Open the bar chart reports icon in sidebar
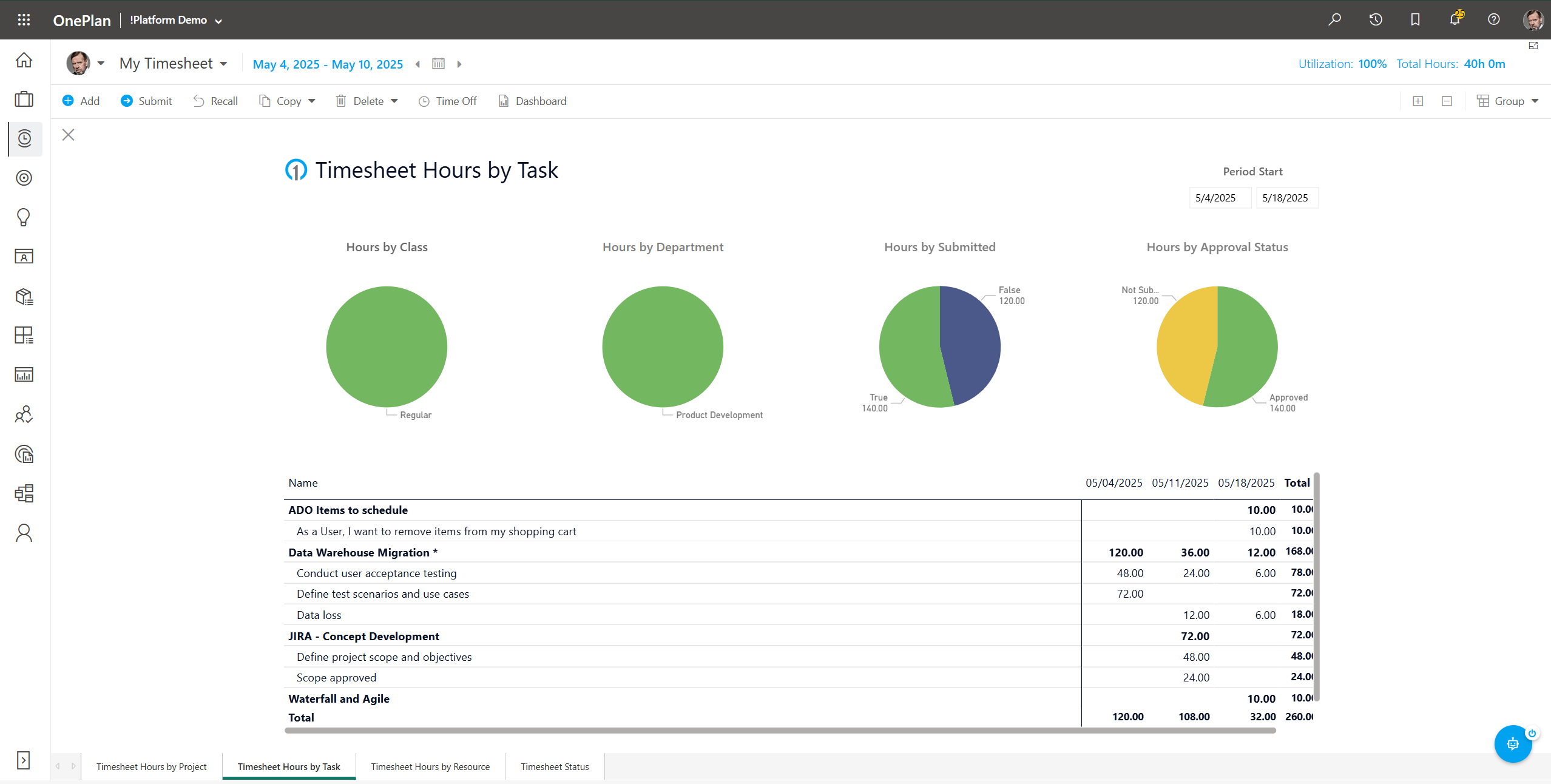Screen dimensions: 1551x784 pyautogui.click(x=24, y=374)
